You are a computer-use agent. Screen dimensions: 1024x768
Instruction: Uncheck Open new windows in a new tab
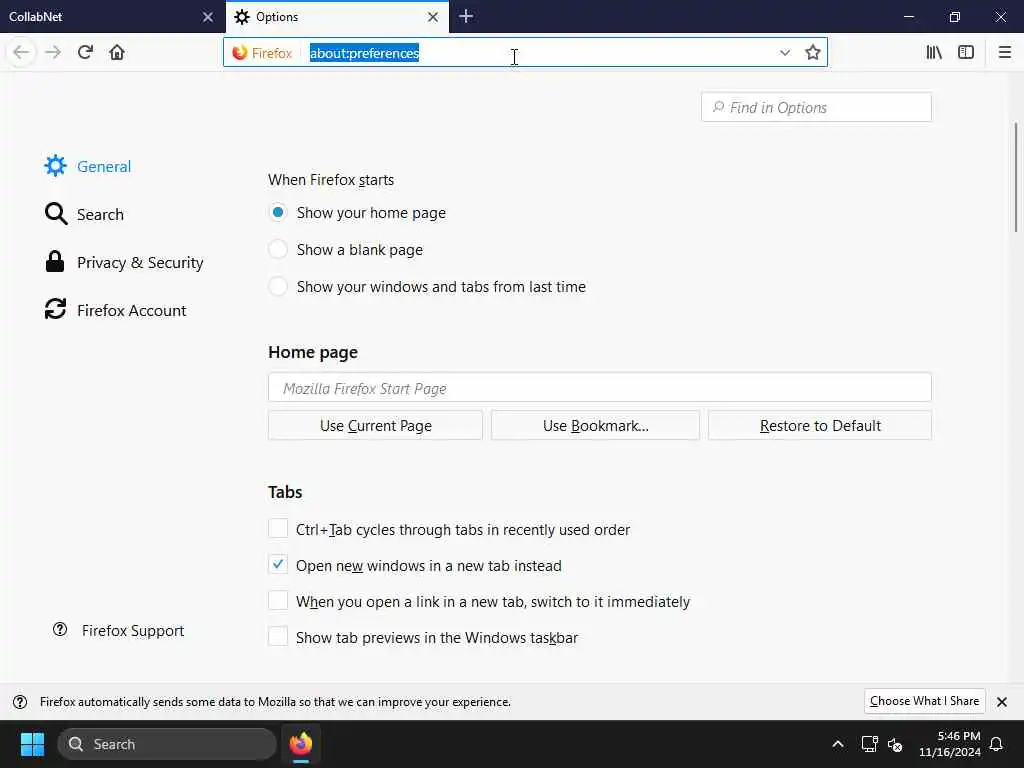point(278,564)
